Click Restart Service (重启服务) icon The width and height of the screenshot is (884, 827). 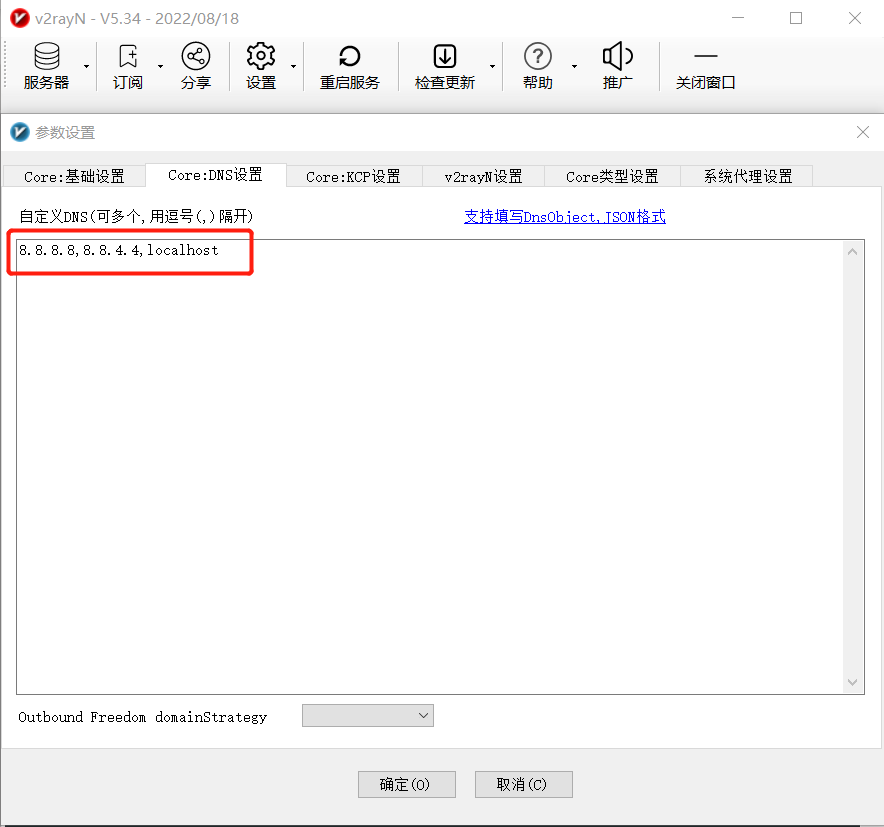pos(350,57)
